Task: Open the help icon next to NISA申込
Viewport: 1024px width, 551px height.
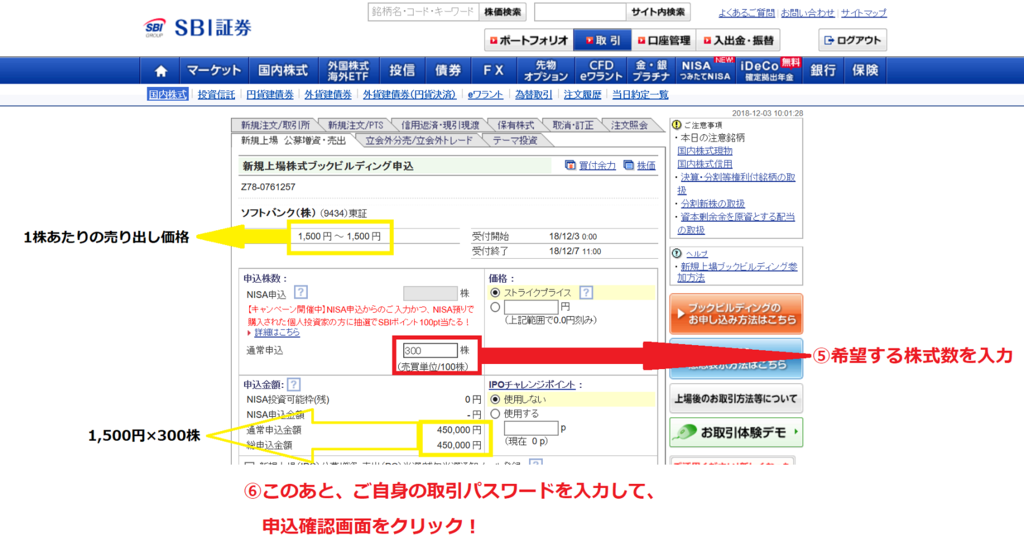Action: click(x=300, y=292)
